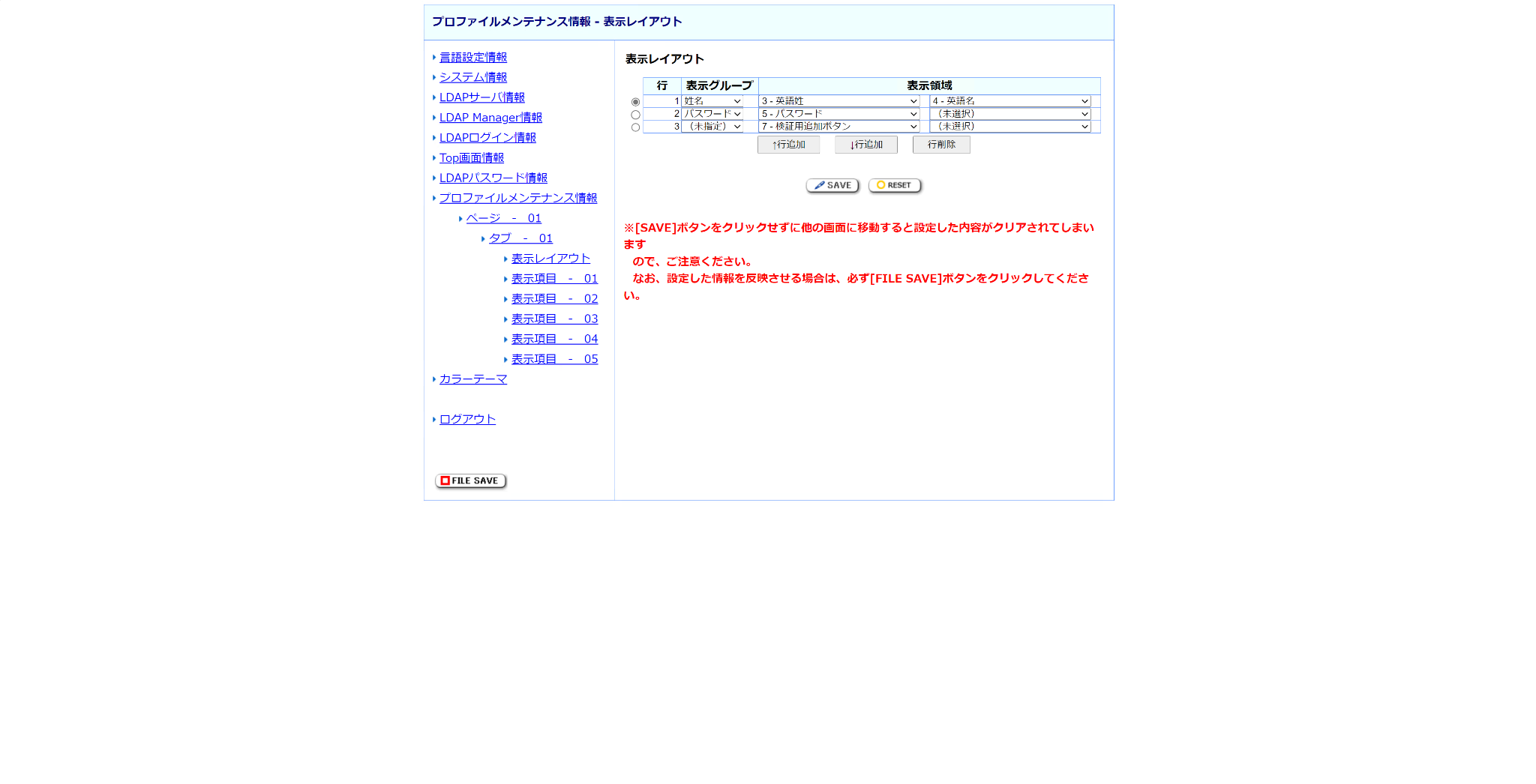
Task: Select the radio button for row 2
Action: point(635,114)
